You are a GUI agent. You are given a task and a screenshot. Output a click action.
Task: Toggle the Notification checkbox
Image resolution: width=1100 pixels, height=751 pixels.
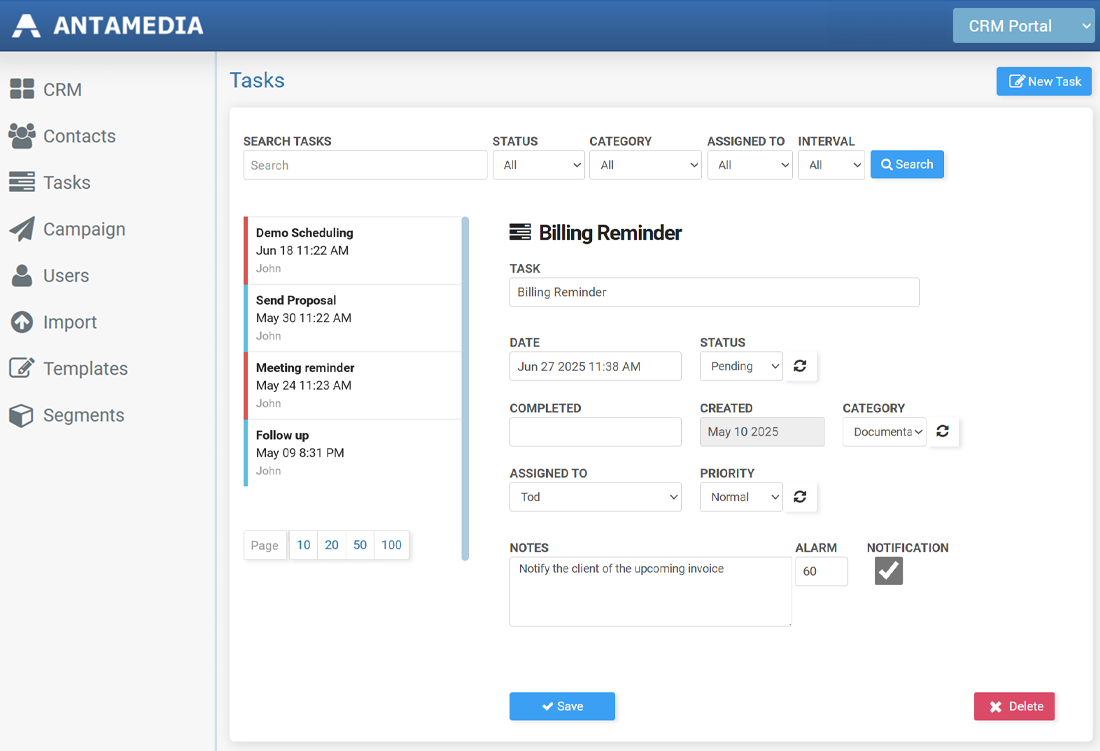pyautogui.click(x=888, y=571)
